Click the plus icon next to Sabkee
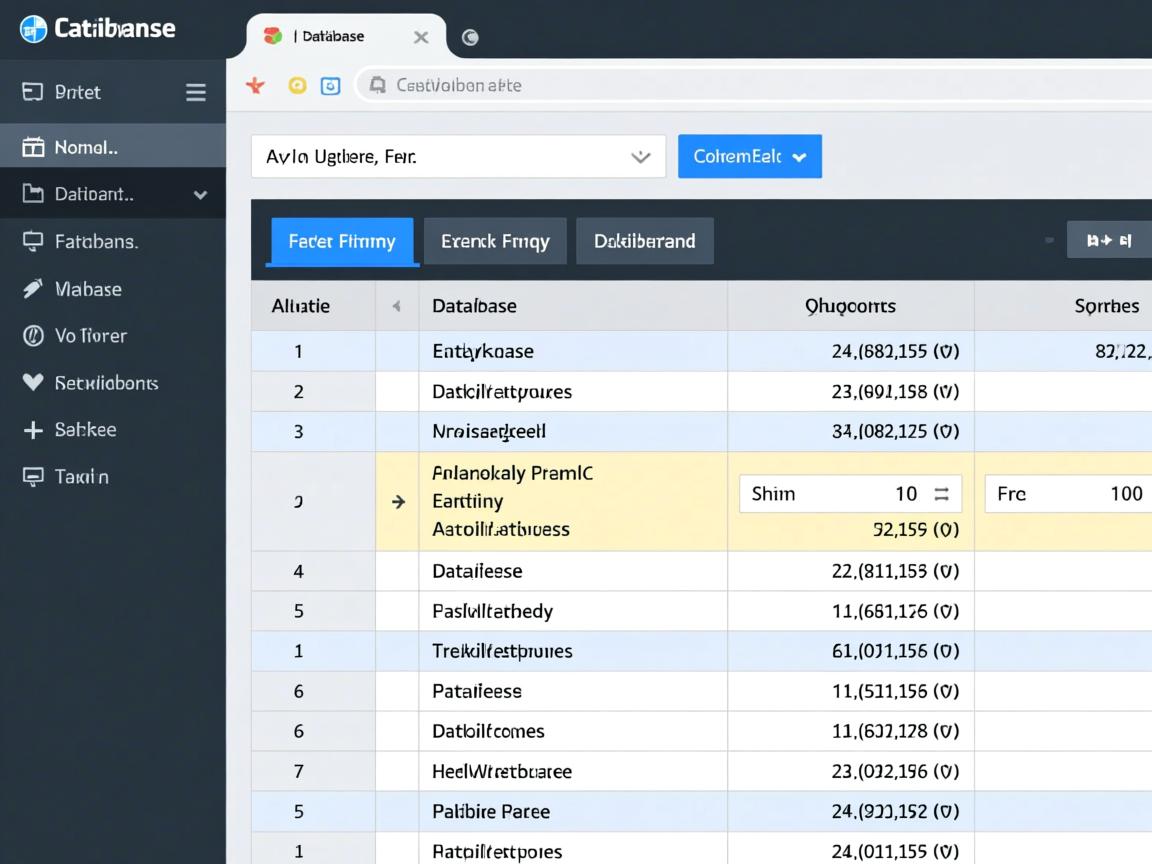Image resolution: width=1152 pixels, height=864 pixels. pos(33,430)
